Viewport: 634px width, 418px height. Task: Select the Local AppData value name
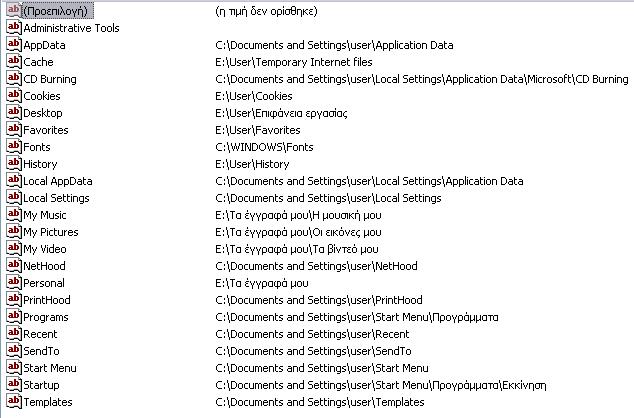point(58,181)
